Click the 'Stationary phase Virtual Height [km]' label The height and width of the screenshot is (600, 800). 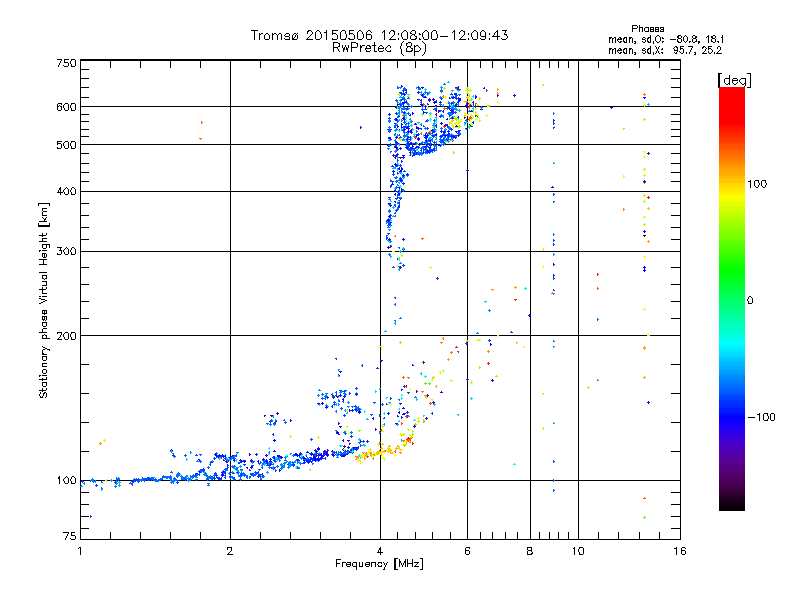(44, 301)
